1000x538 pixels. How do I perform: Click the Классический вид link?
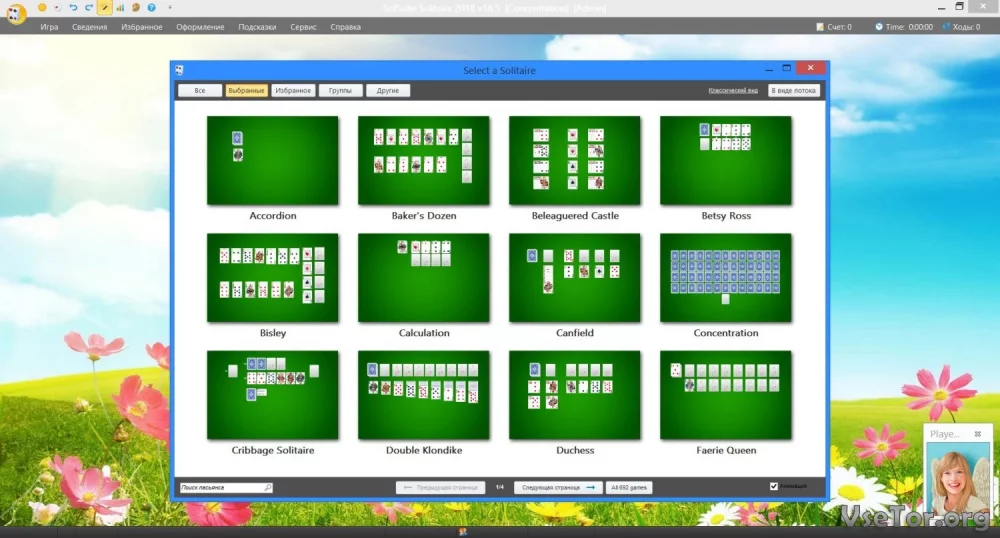[732, 91]
